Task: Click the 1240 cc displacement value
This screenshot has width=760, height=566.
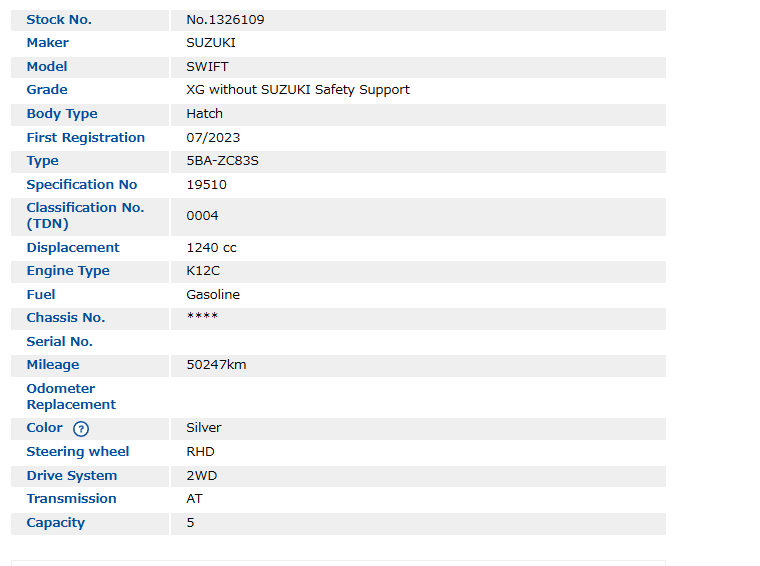Action: (x=211, y=248)
